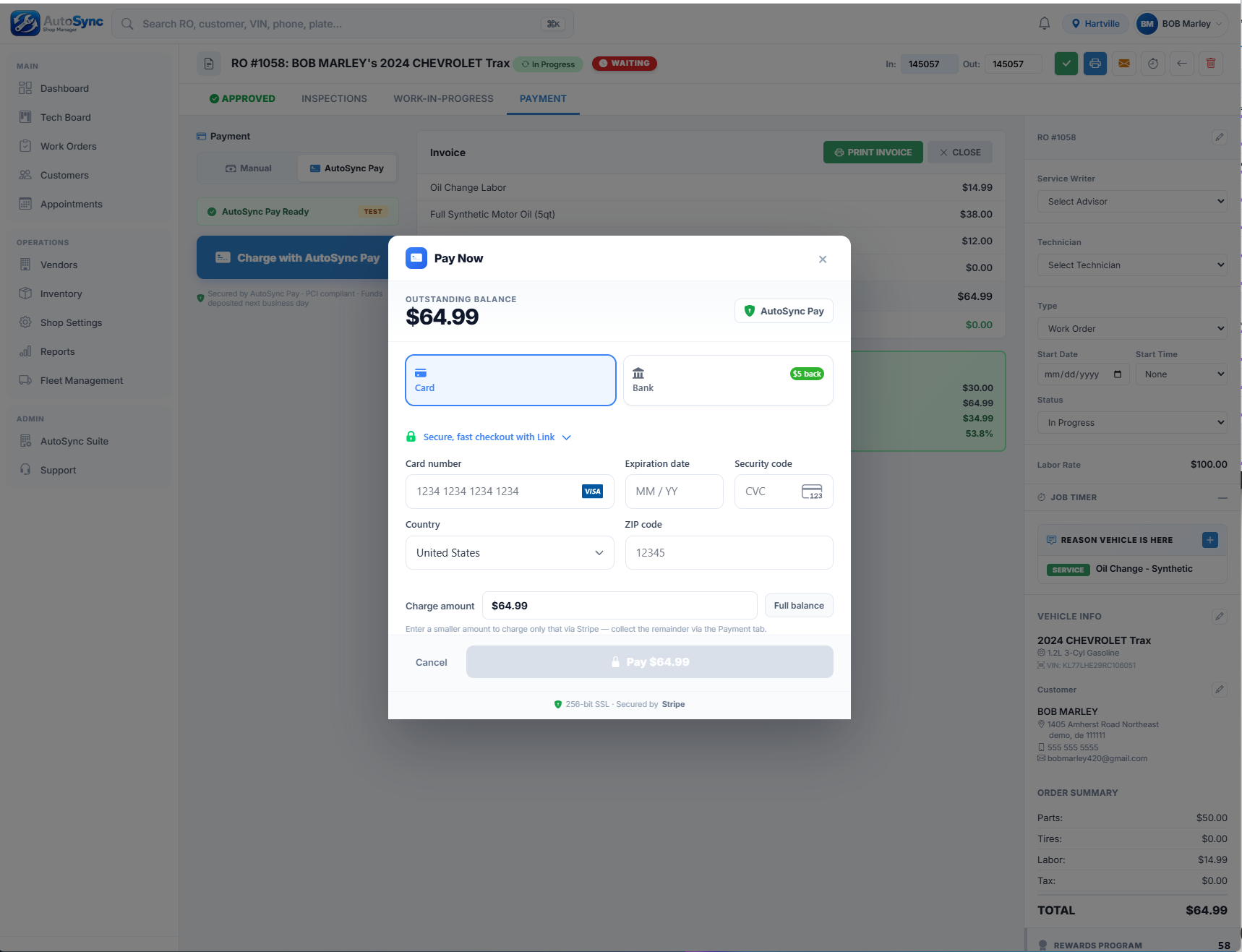The image size is (1242, 952).
Task: Open Work Orders in the sidebar
Action: pos(90,146)
